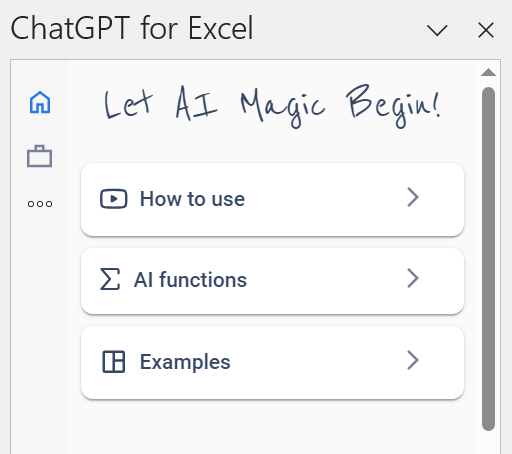The width and height of the screenshot is (512, 454).
Task: Click the How to use text label
Action: 192,199
